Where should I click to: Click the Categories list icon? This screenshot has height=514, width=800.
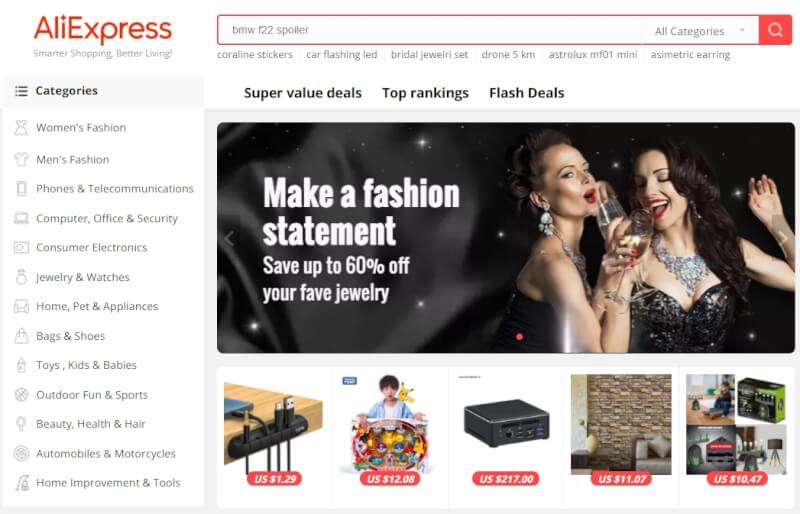(x=21, y=91)
